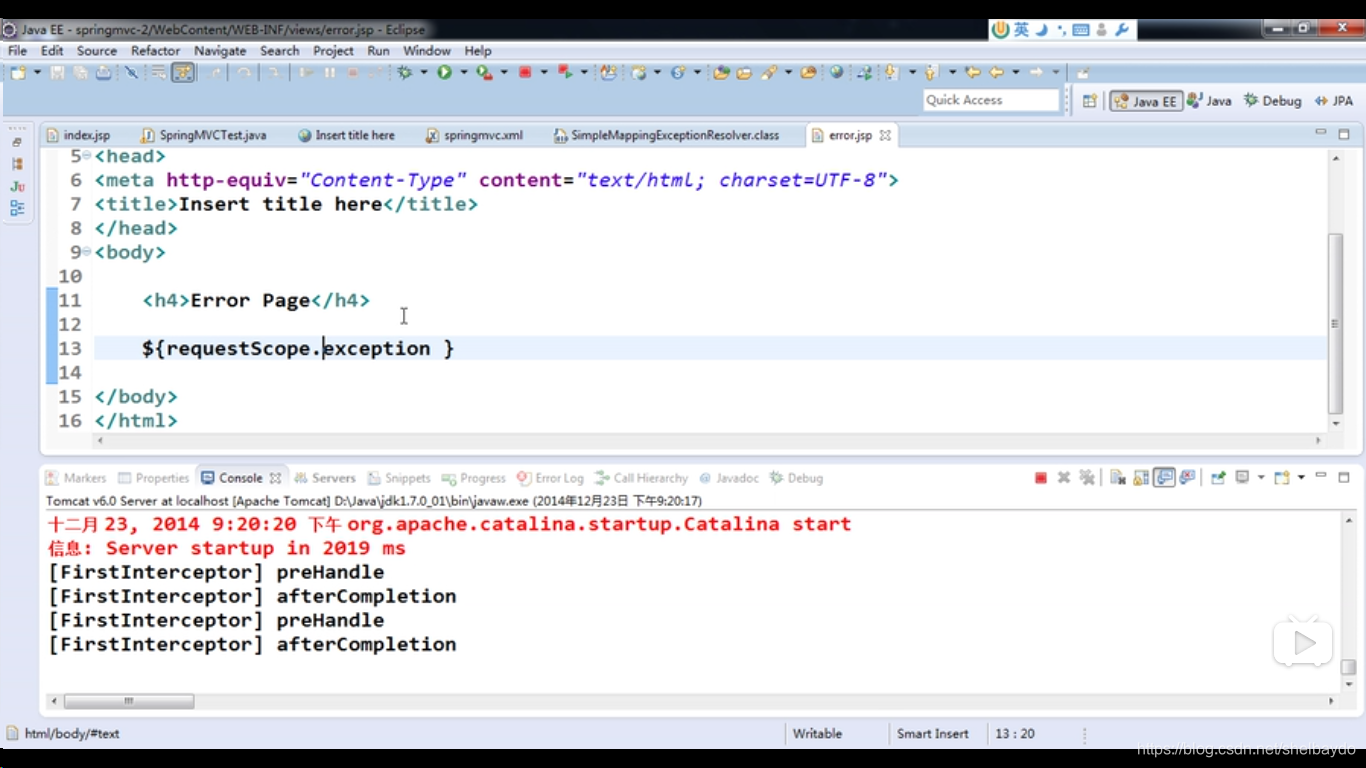Click the editor vertical scrollbar
Screen dimensions: 1366x768
point(1335,323)
